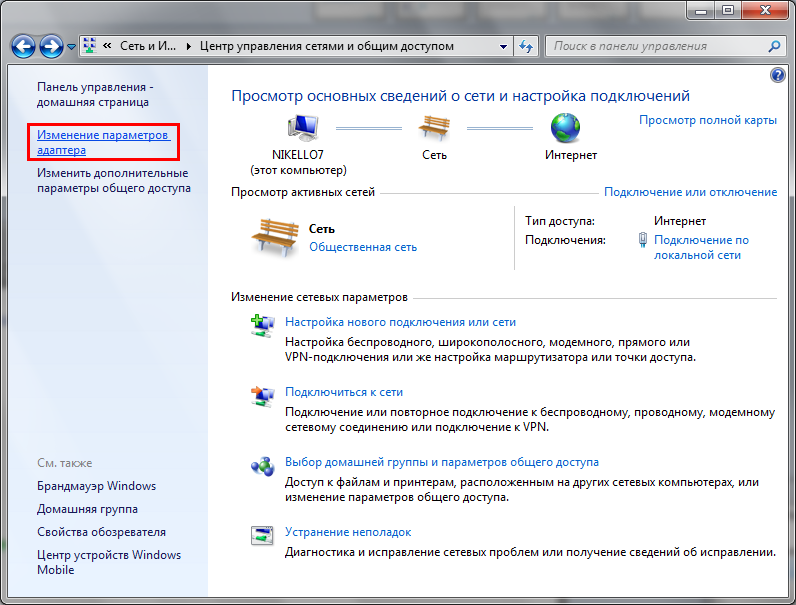Image resolution: width=796 pixels, height=605 pixels.
Task: Click the Forward navigation arrow
Action: (x=51, y=47)
